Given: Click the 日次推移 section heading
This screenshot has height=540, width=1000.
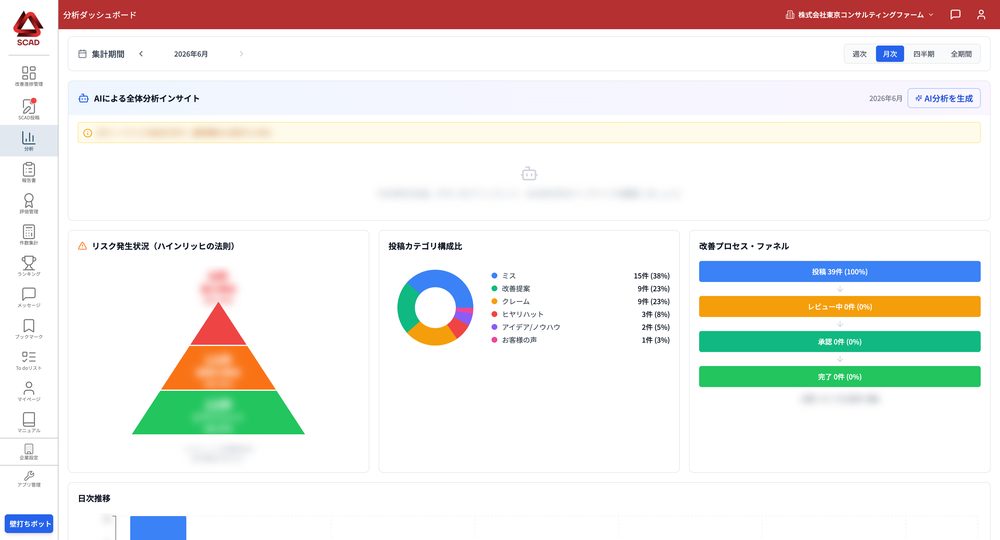Looking at the screenshot, I should pyautogui.click(x=94, y=499).
